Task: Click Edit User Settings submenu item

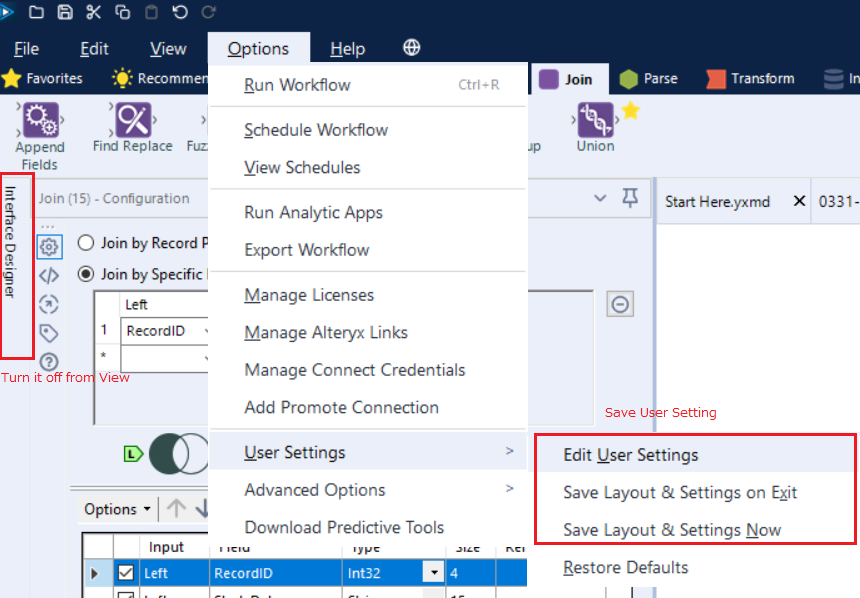Action: [695, 454]
